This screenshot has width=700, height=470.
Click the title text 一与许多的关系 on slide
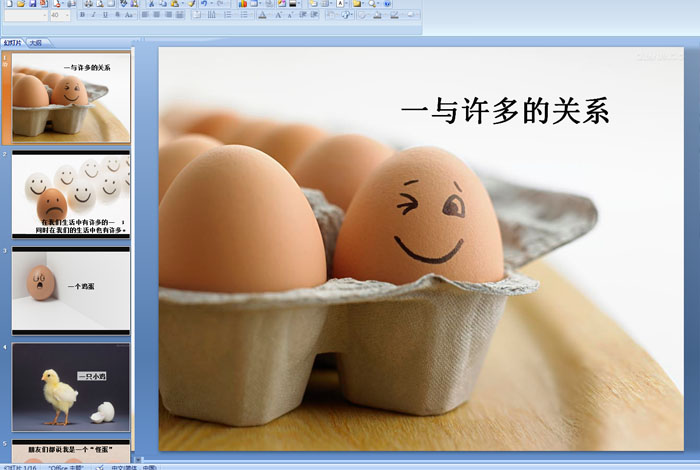pyautogui.click(x=505, y=111)
